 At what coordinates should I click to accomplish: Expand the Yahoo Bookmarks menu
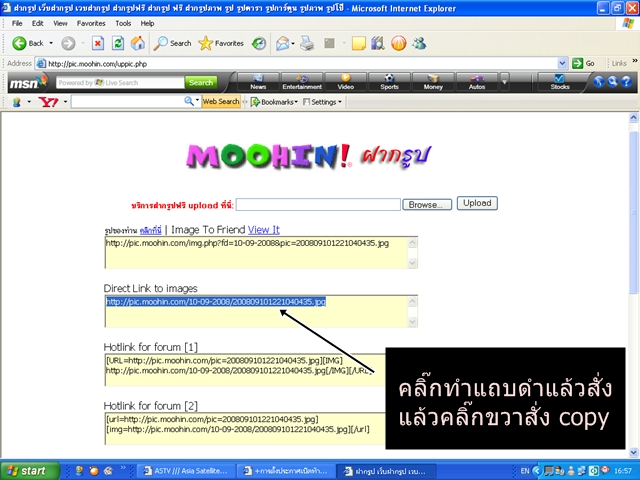[x=274, y=102]
